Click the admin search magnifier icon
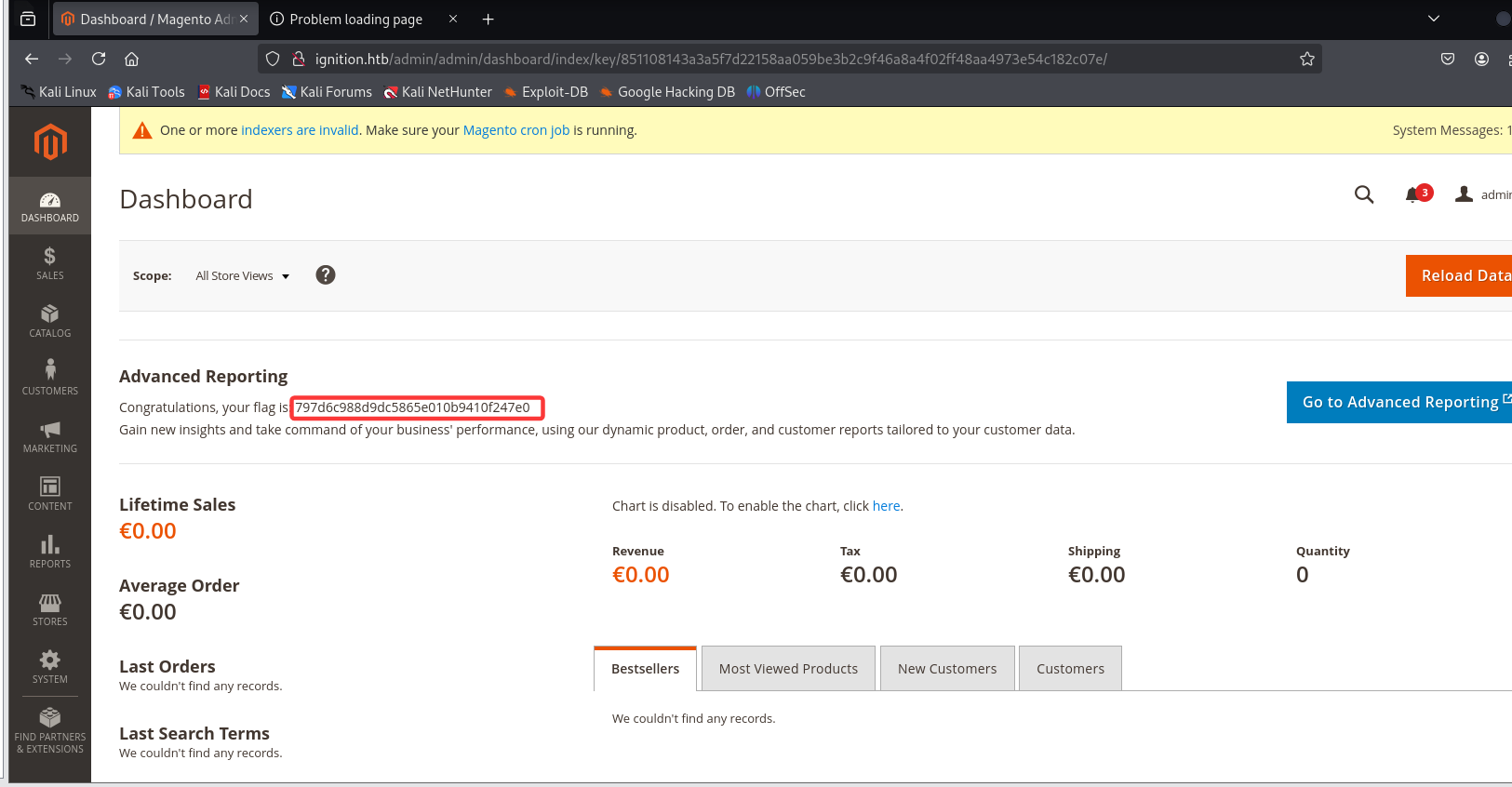1512x787 pixels. click(x=1364, y=194)
